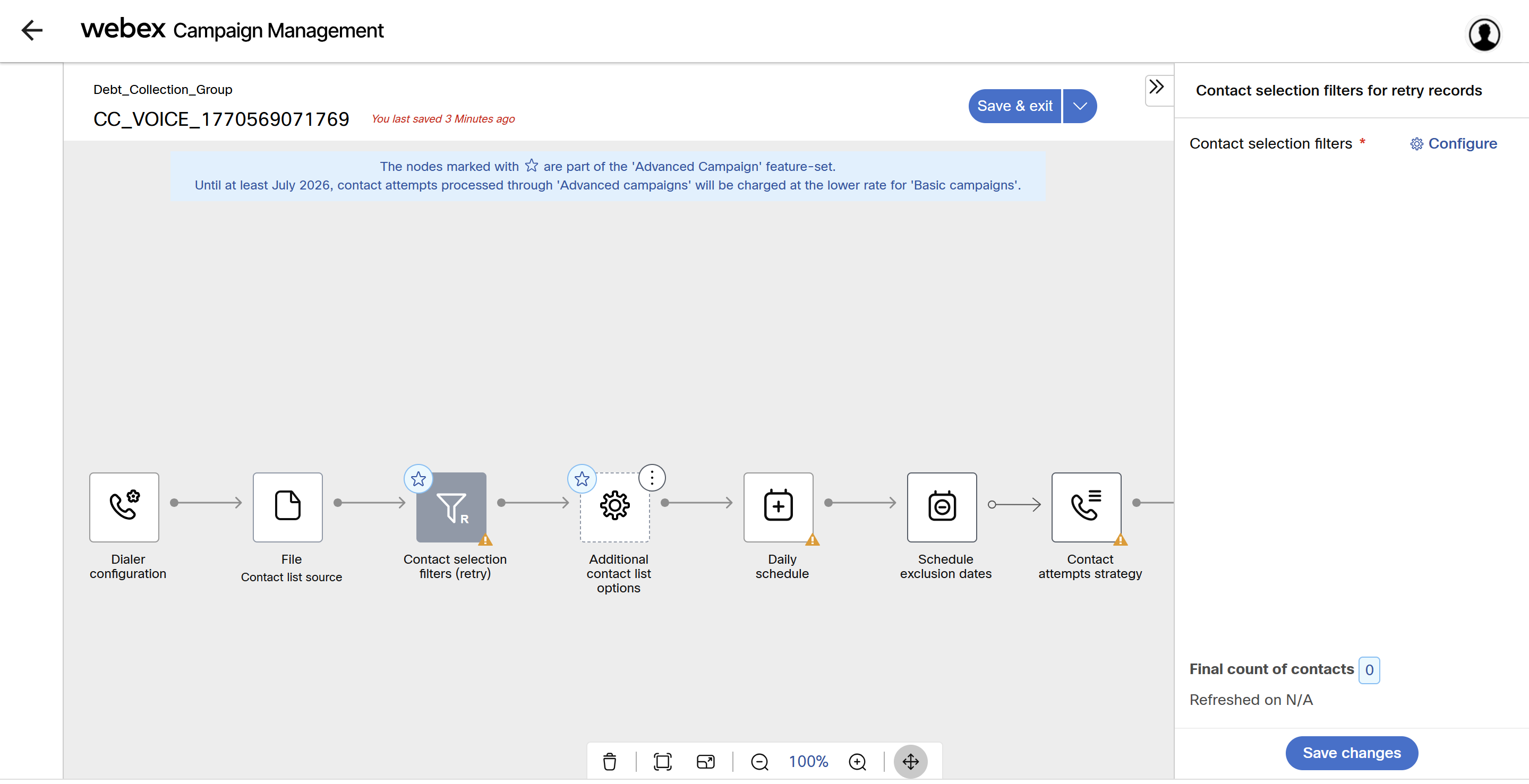1529x784 pixels.
Task: Collapse the right-side configuration panel
Action: 1156,87
